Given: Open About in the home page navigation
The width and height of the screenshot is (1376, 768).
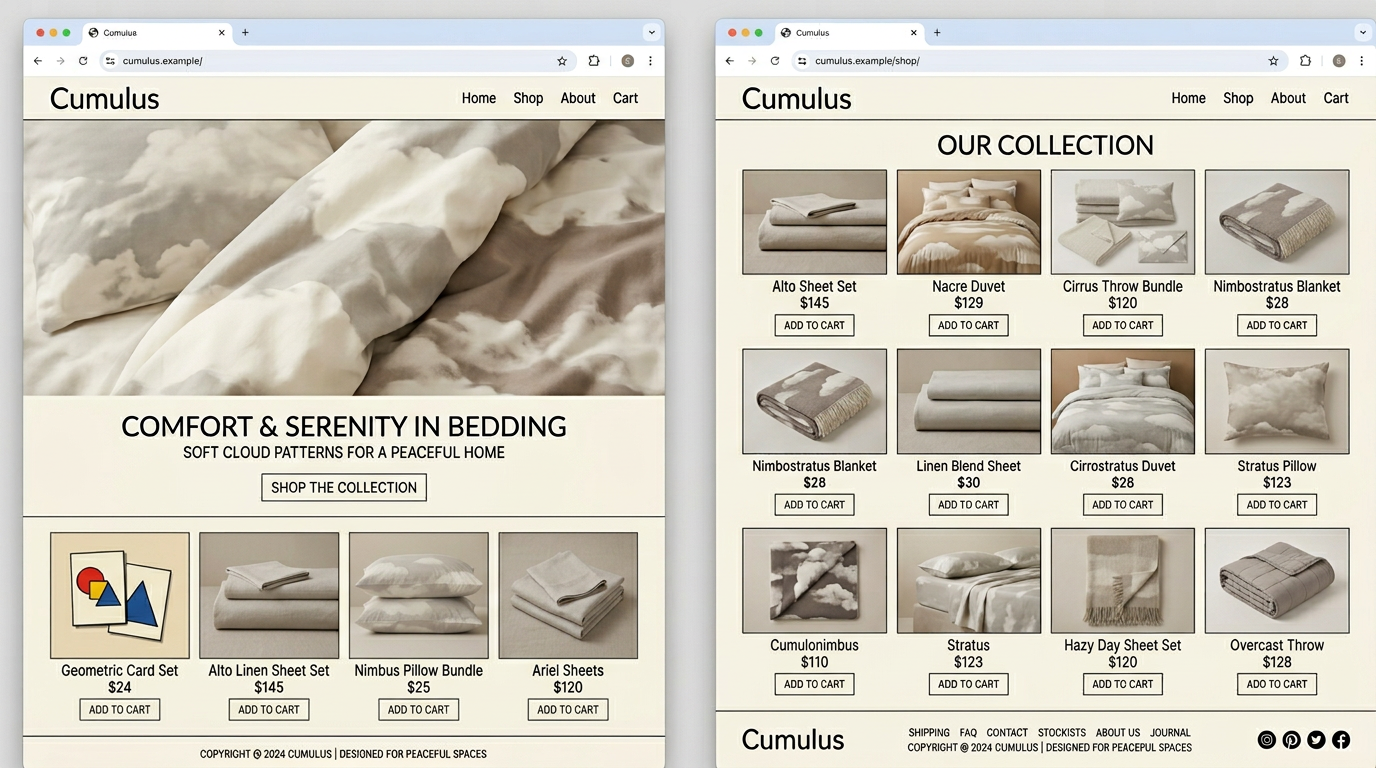Looking at the screenshot, I should point(577,98).
